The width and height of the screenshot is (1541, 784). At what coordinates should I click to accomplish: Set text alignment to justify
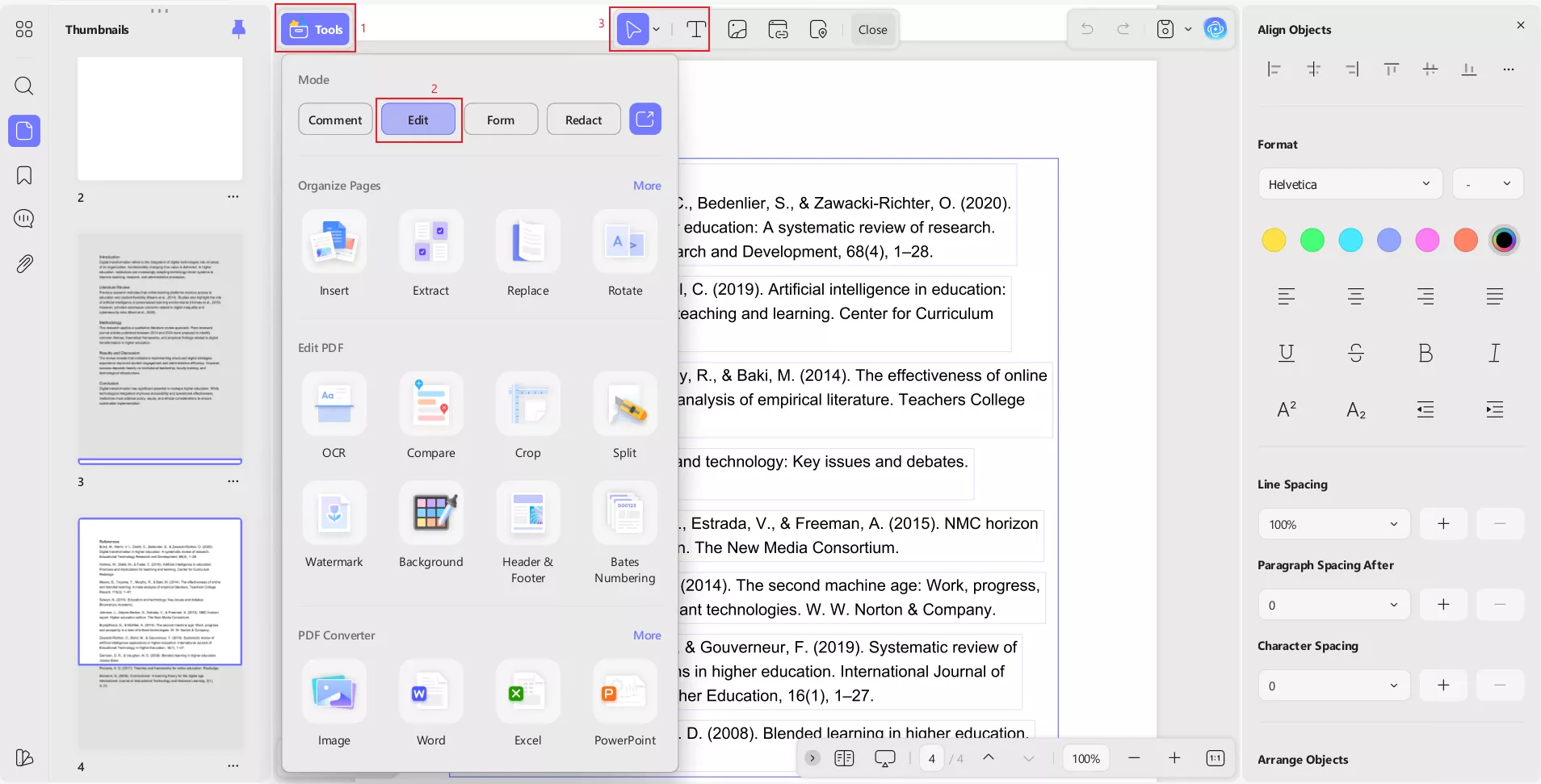[x=1495, y=296]
